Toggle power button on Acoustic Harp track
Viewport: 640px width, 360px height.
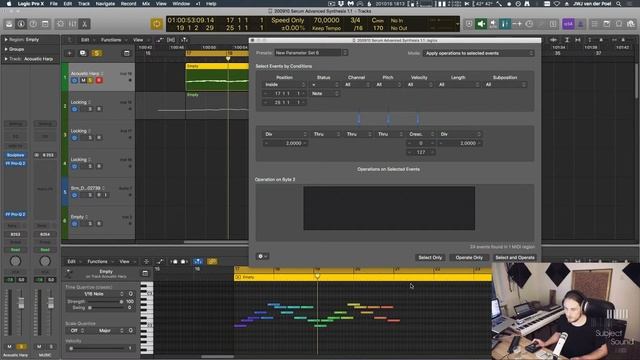click(x=74, y=80)
